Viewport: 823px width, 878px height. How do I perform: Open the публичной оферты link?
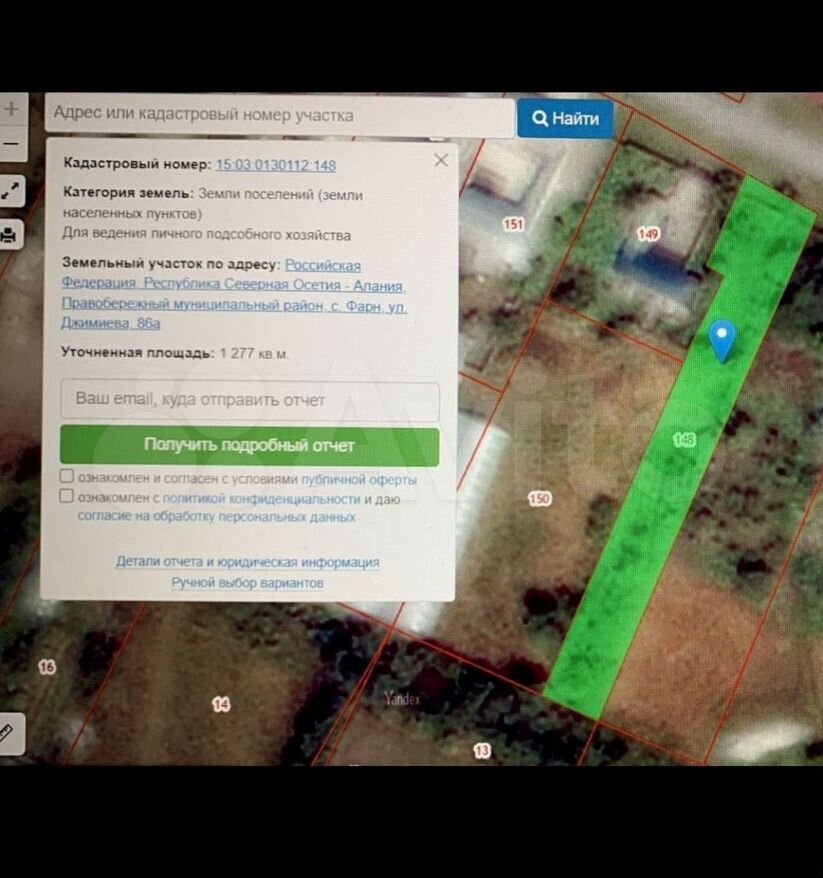[x=359, y=479]
